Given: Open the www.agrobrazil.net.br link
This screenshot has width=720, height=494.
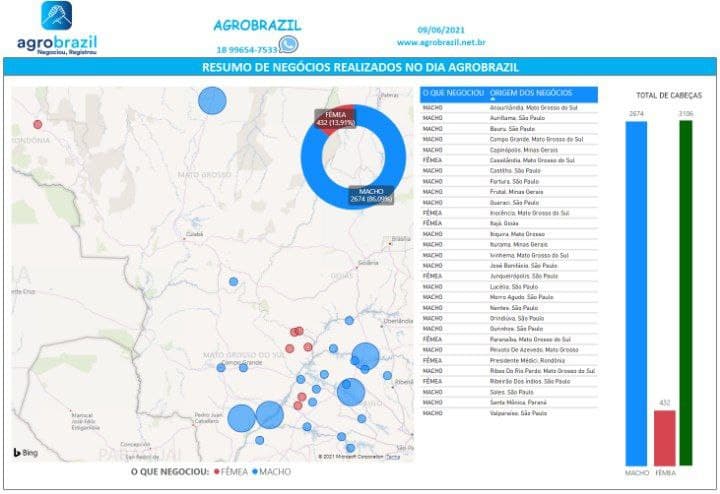Looking at the screenshot, I should 441,42.
